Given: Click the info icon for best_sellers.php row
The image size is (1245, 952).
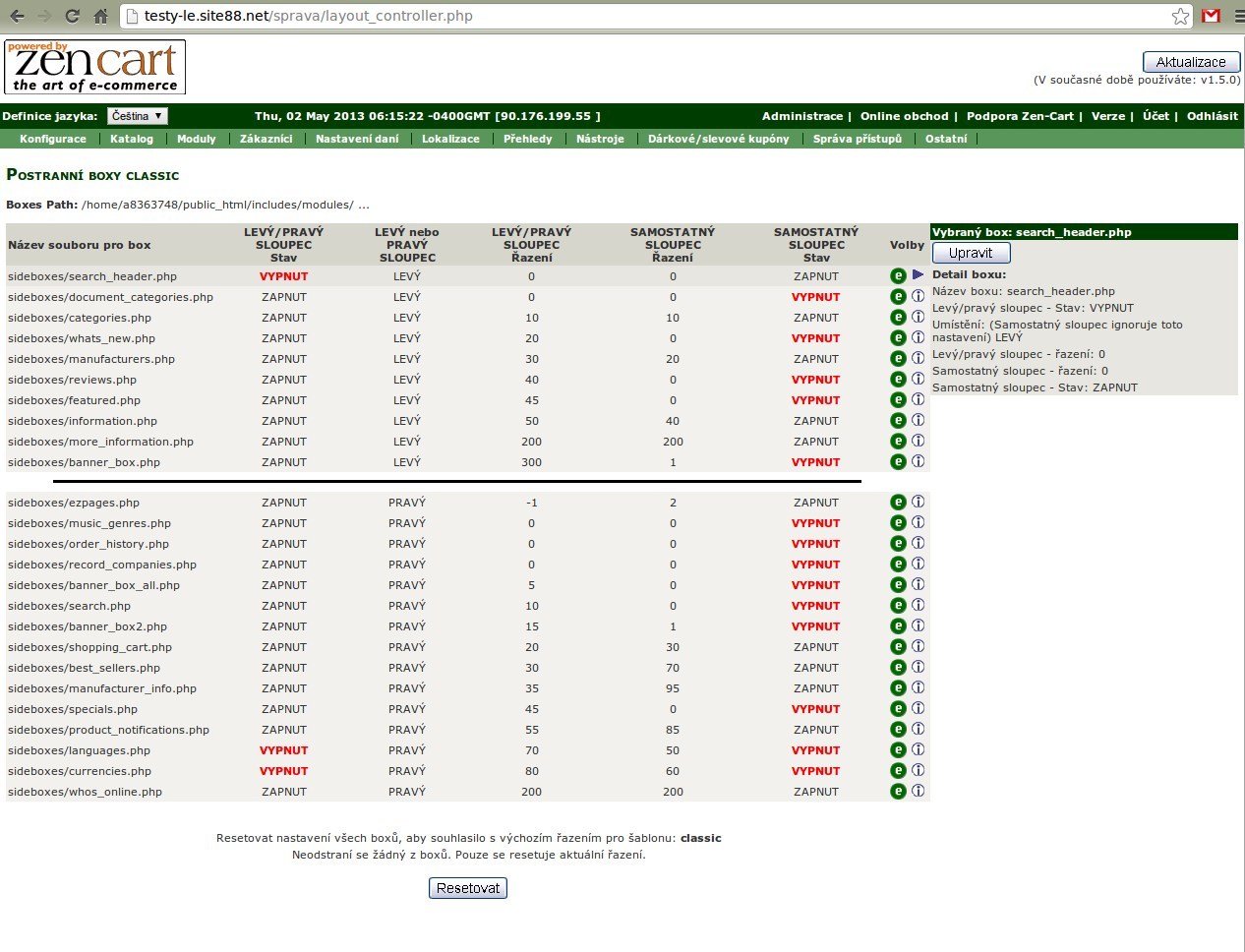Looking at the screenshot, I should (918, 667).
